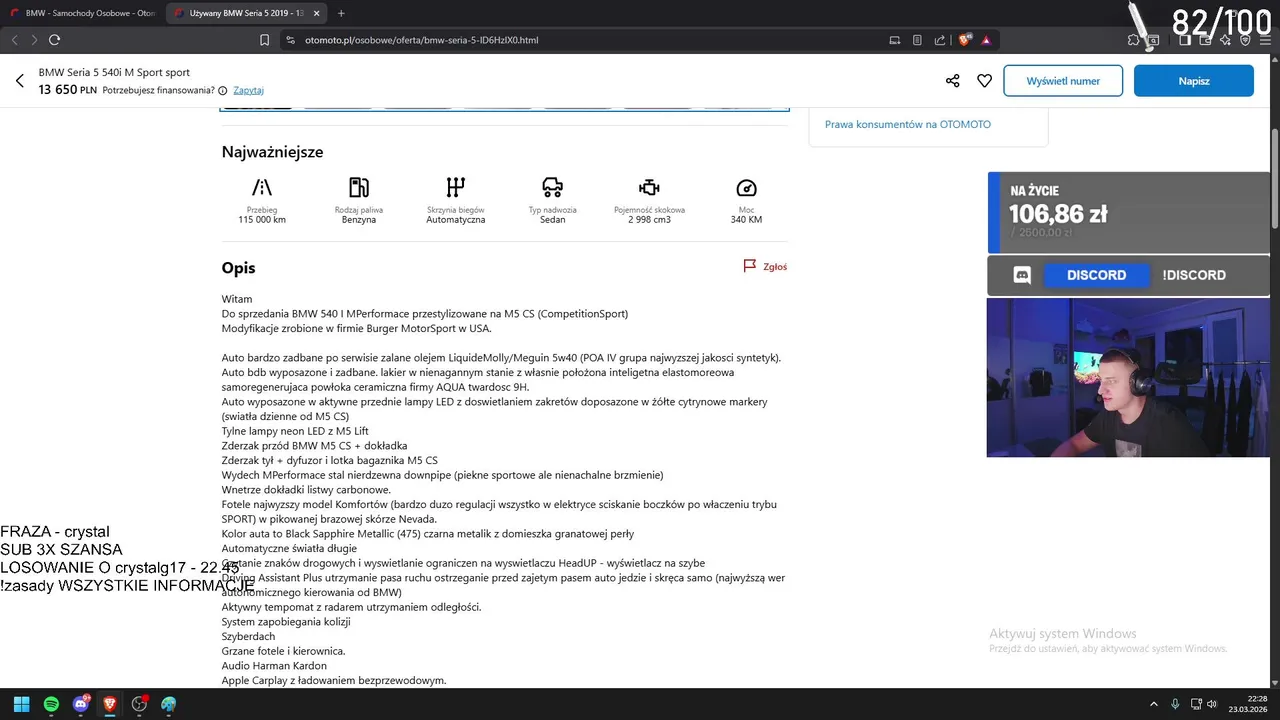1280x720 pixels.
Task: Open site settings icon beside otomoto.pl URL
Action: [290, 40]
